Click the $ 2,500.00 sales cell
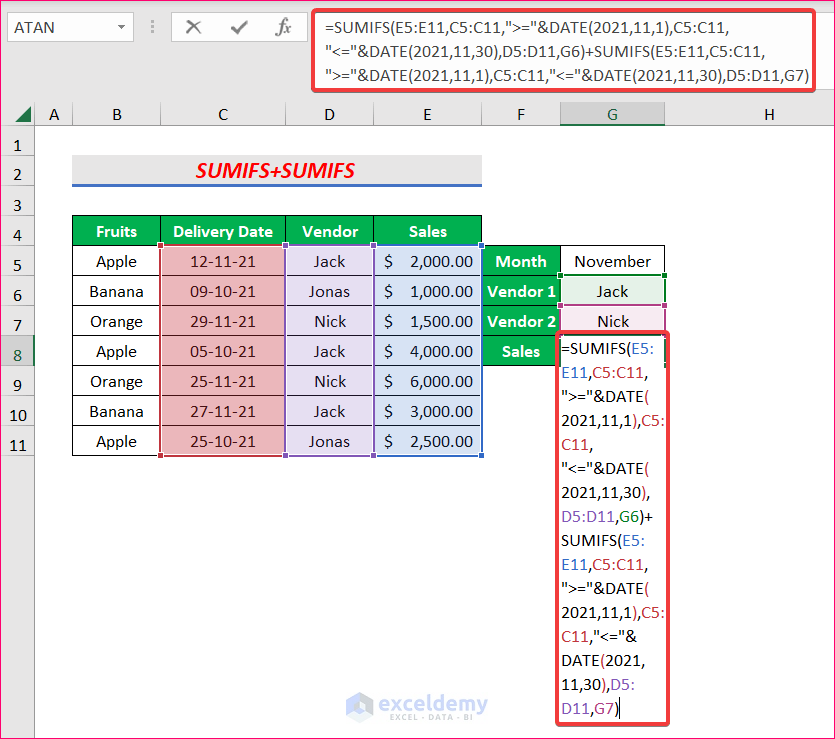Viewport: 835px width, 739px height. [x=428, y=441]
